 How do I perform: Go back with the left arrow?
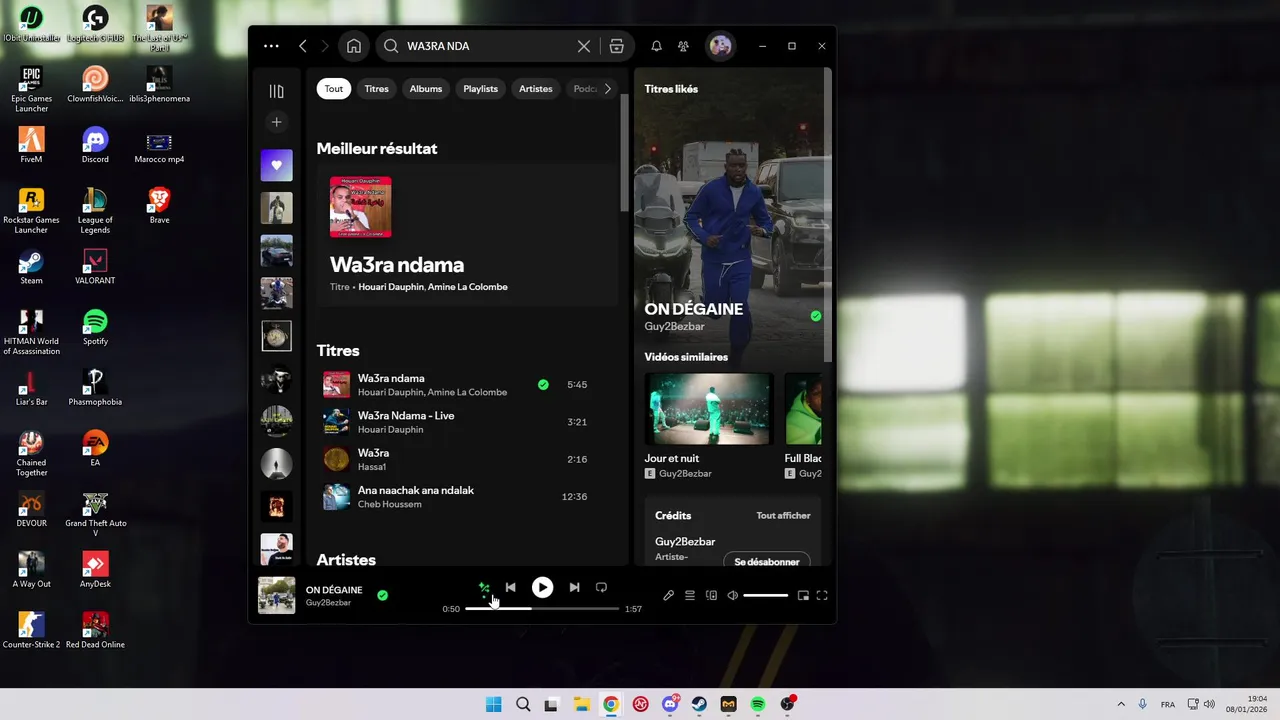[x=303, y=46]
